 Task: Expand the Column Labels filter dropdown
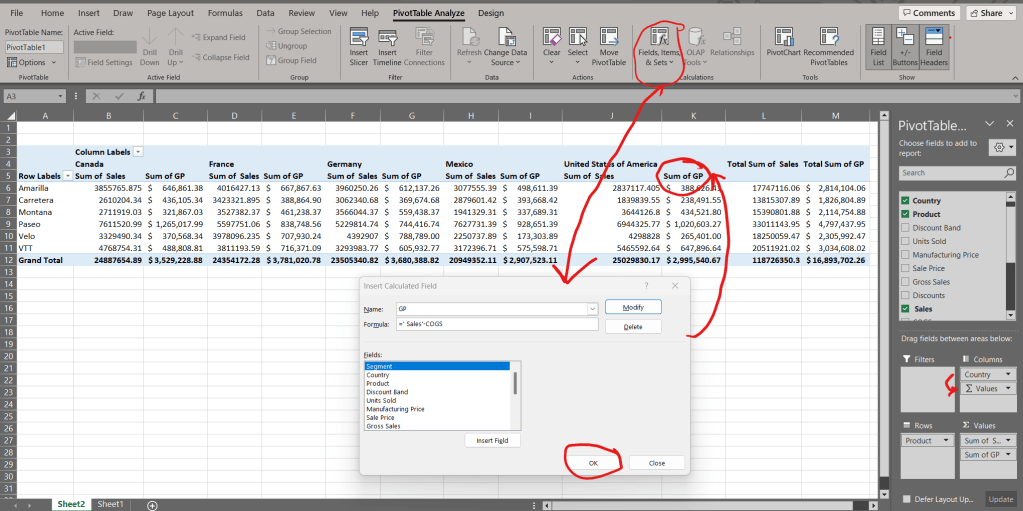[x=138, y=152]
